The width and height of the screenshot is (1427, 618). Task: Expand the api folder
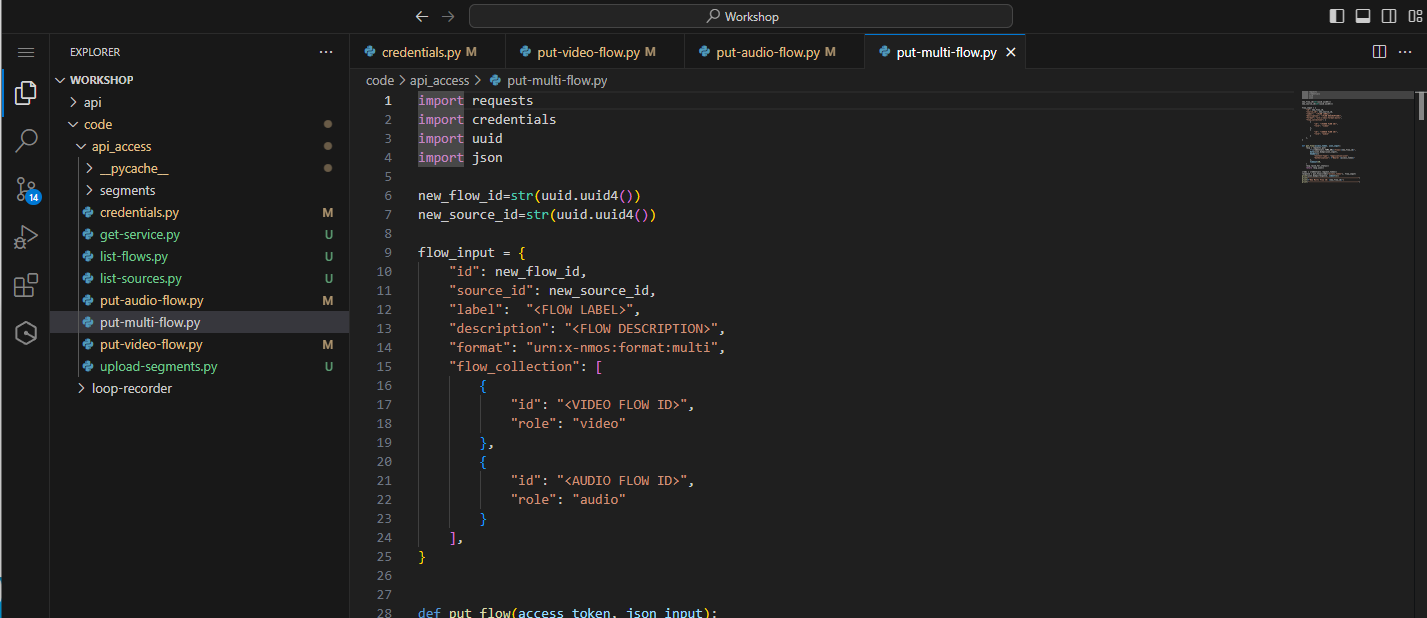(200, 102)
